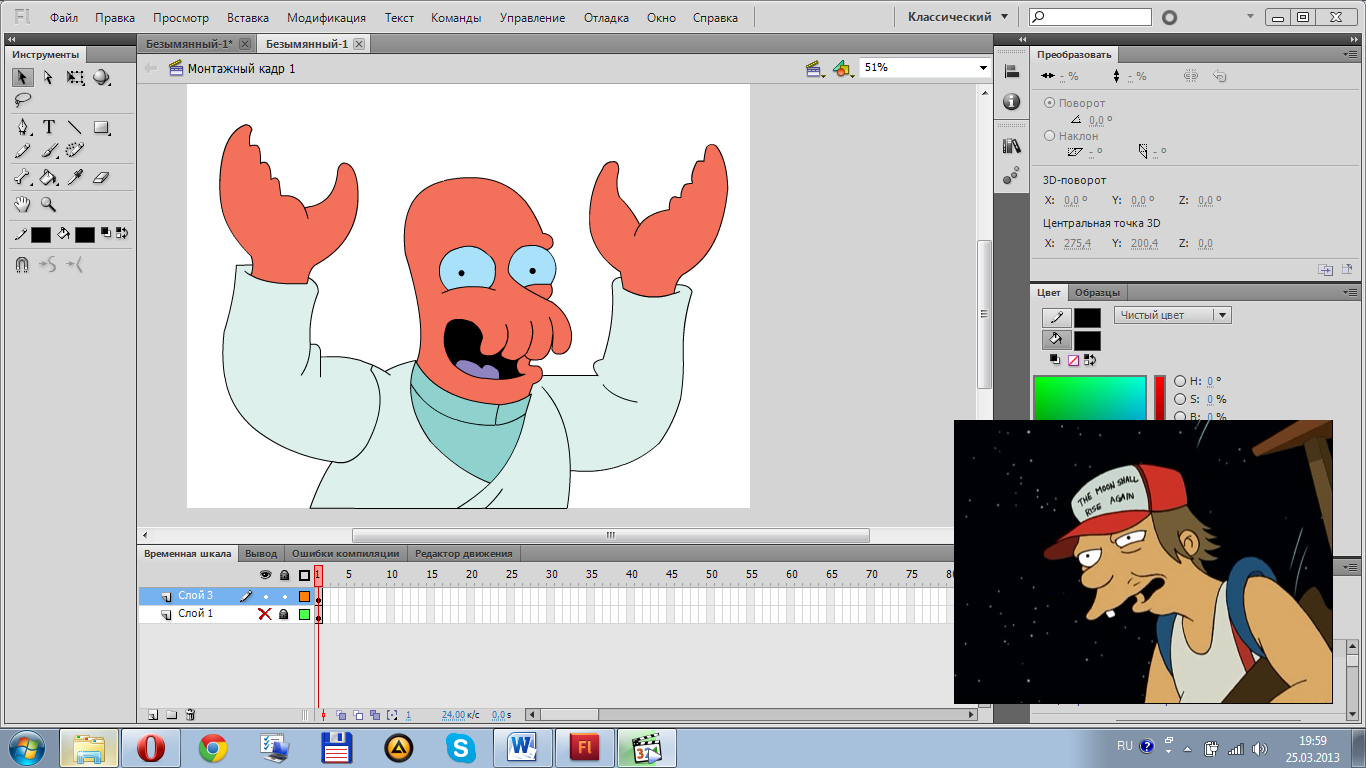
Task: Select the Eyedropper tool
Action: (75, 177)
